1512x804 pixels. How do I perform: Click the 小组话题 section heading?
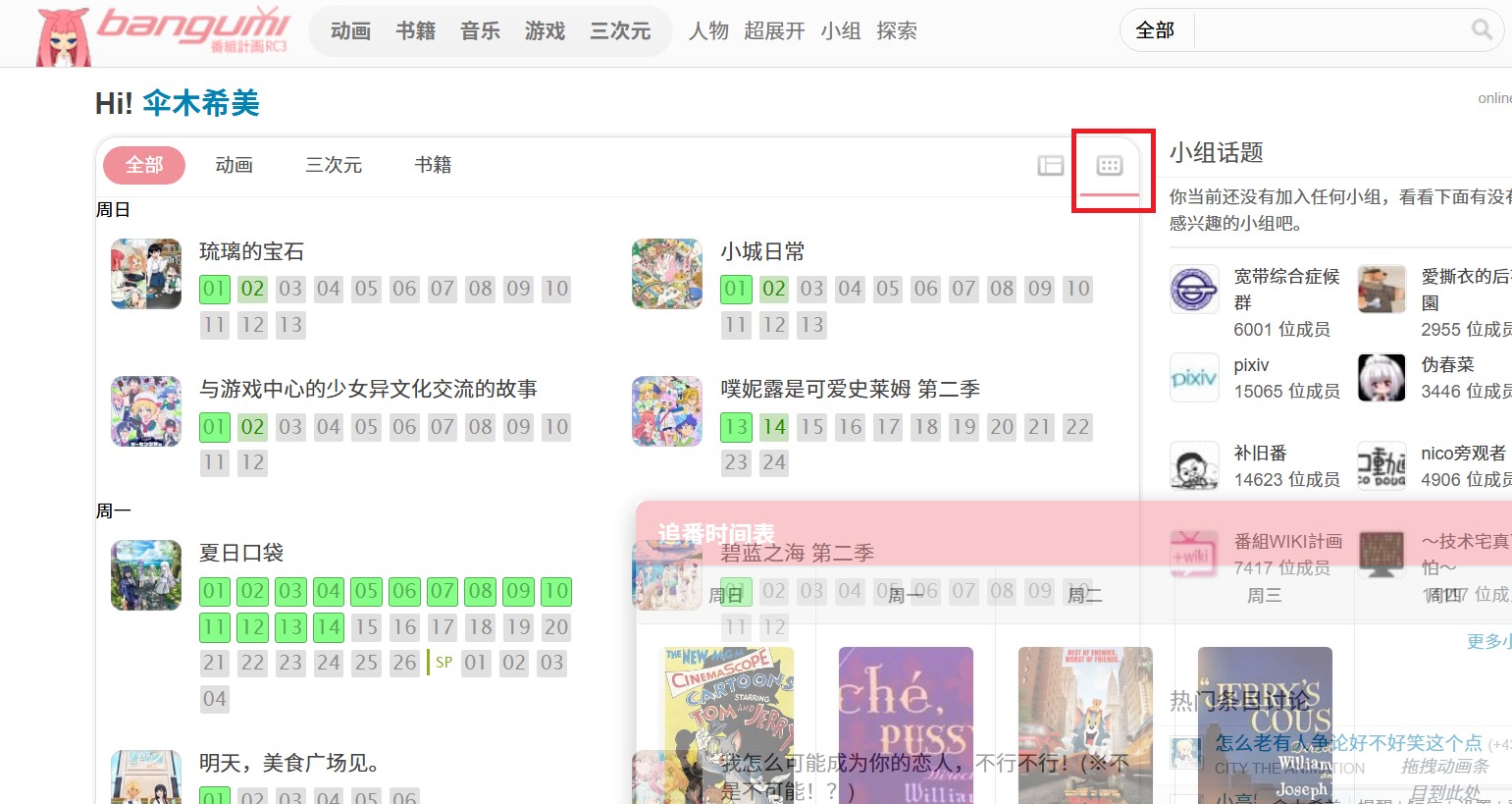[x=1216, y=153]
